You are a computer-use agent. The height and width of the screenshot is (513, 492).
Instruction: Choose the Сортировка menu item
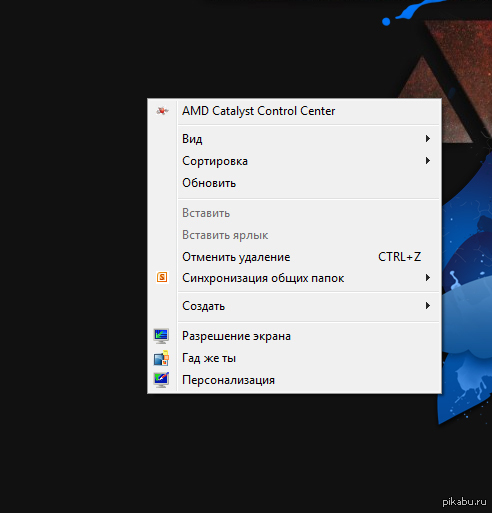294,161
